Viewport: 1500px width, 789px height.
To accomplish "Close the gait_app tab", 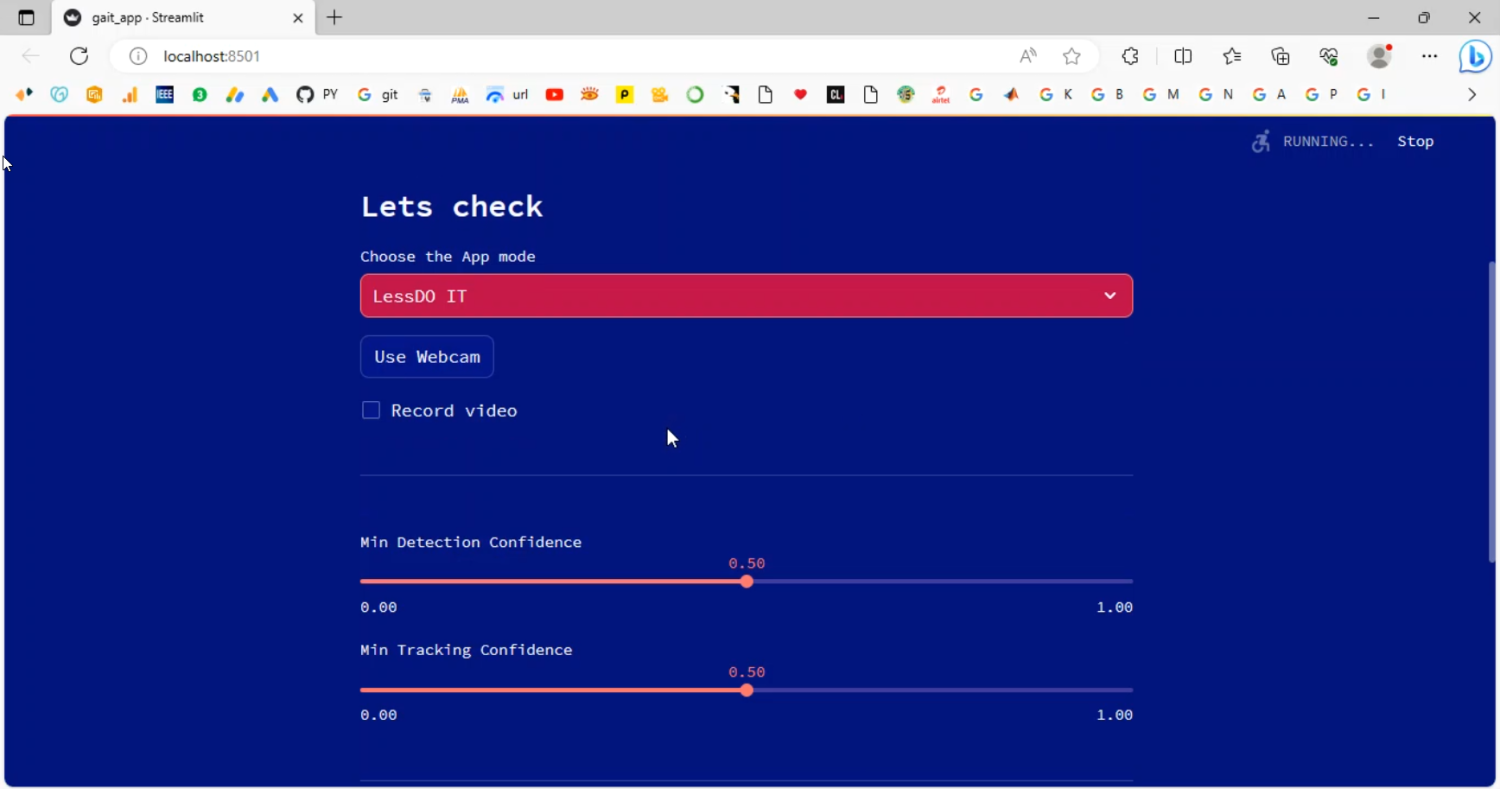I will [x=297, y=18].
